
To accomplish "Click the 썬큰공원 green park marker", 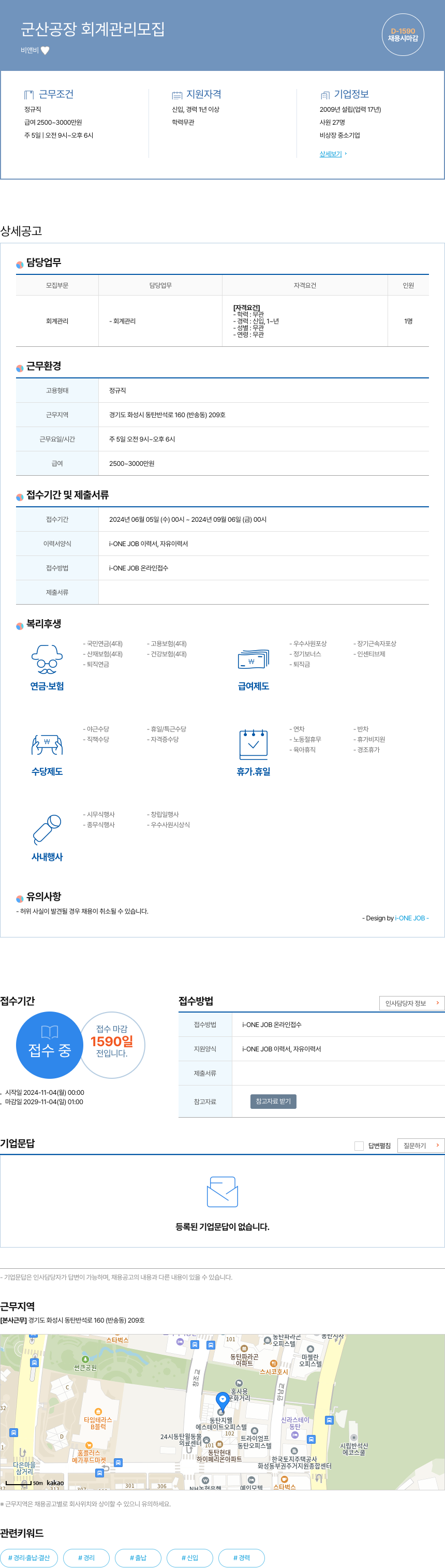I will coord(85,1359).
